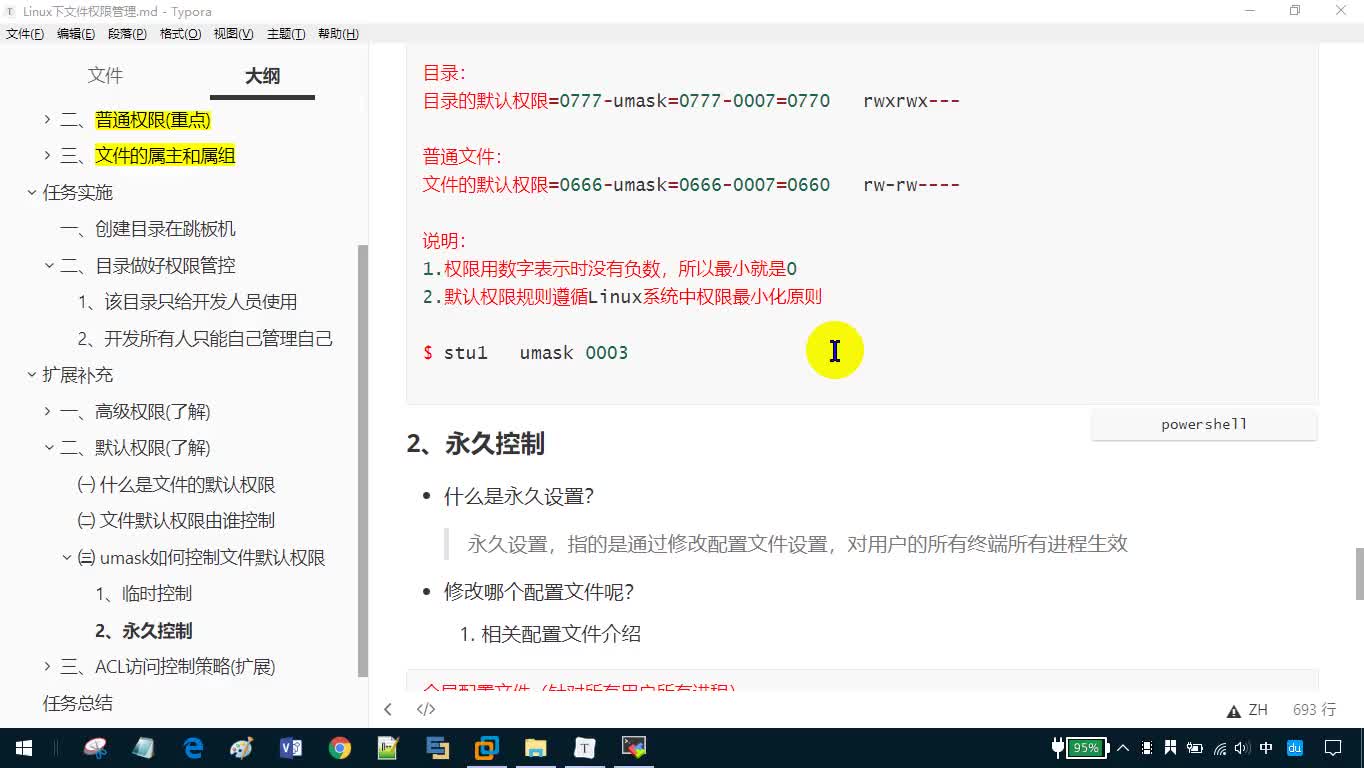Open the spell check warning icon

[1234, 711]
